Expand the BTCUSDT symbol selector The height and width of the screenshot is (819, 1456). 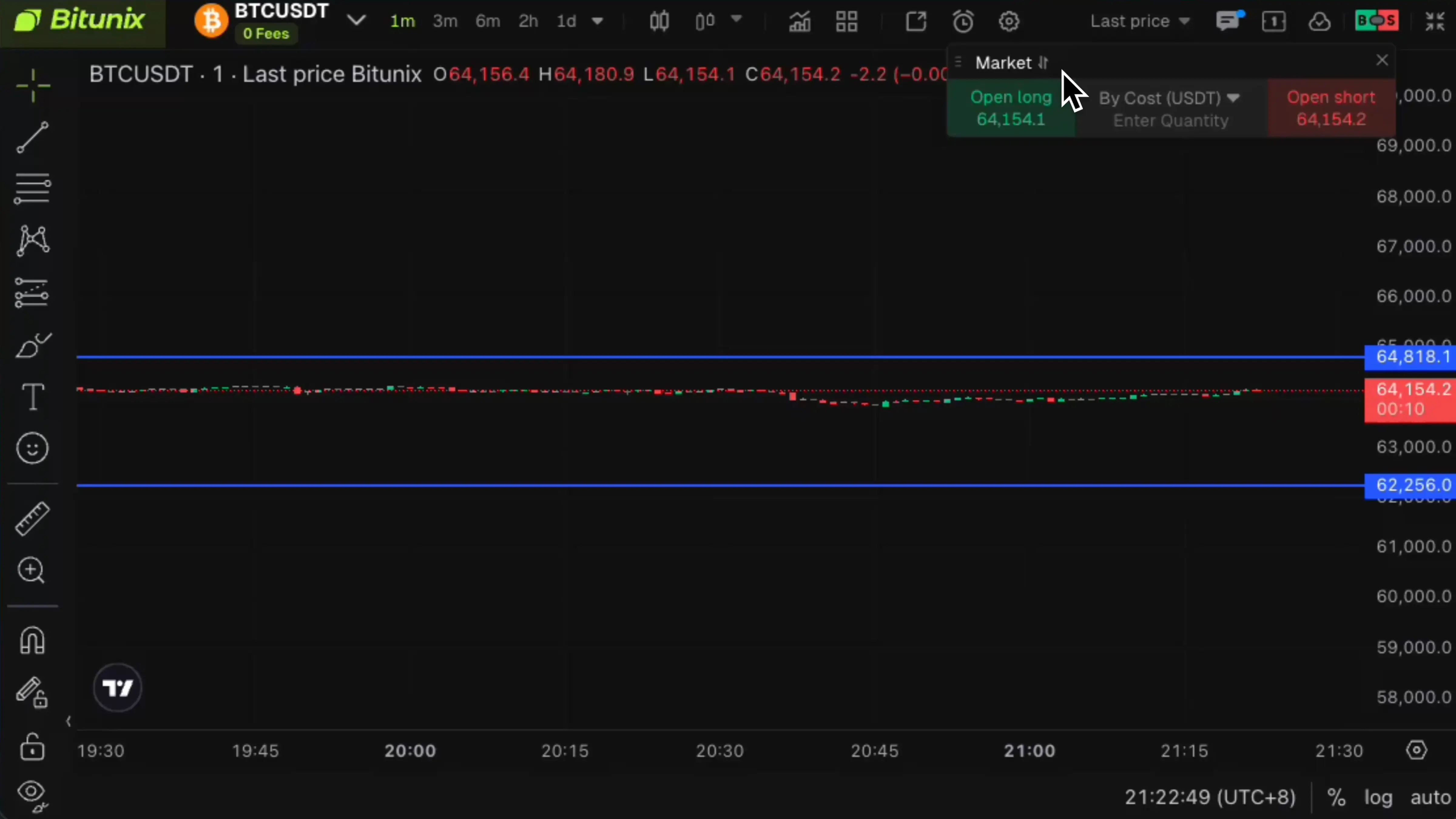(356, 21)
